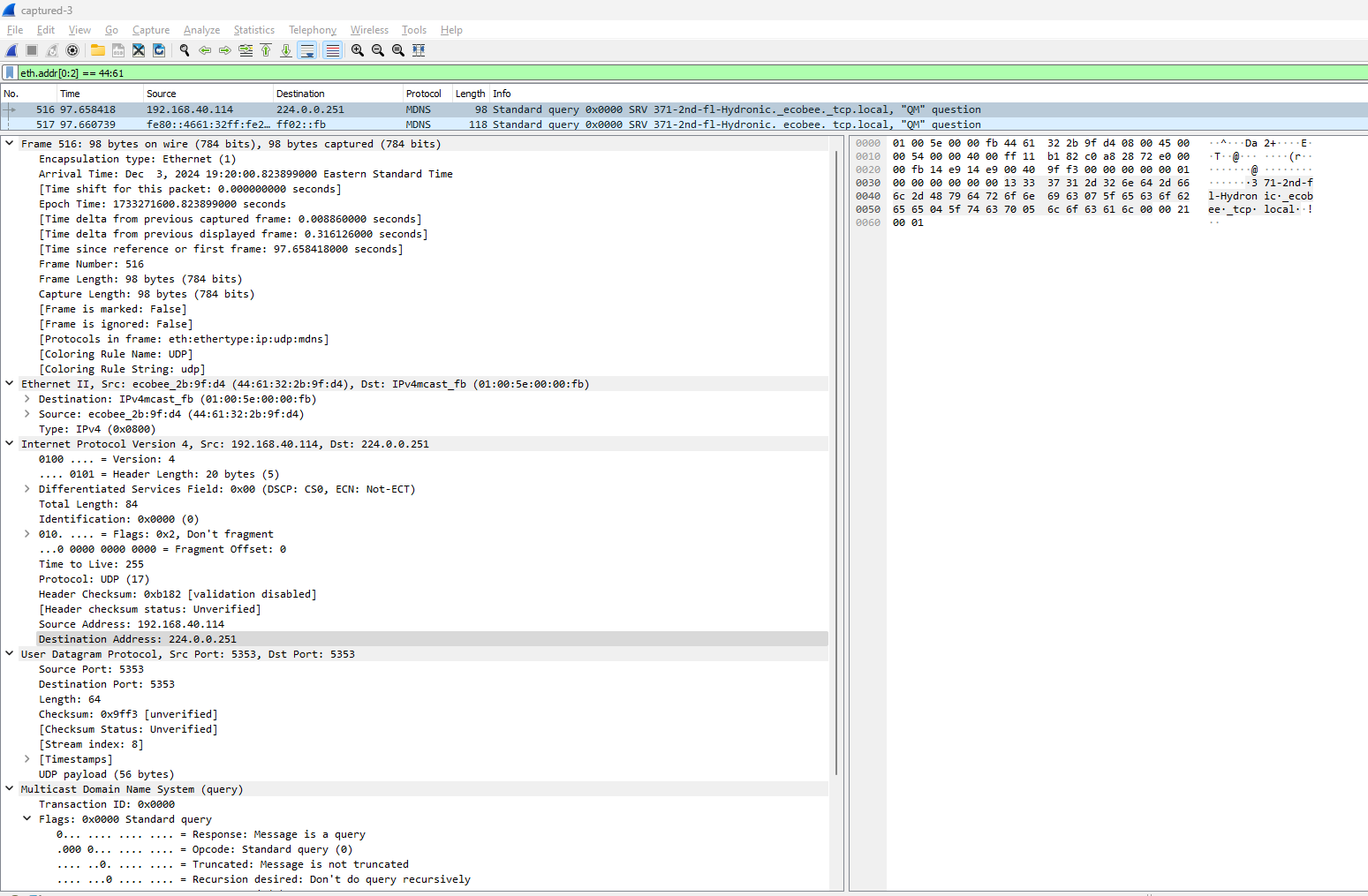Start a new capture with the shark fin icon
Image resolution: width=1368 pixels, height=896 pixels.
click(x=11, y=50)
